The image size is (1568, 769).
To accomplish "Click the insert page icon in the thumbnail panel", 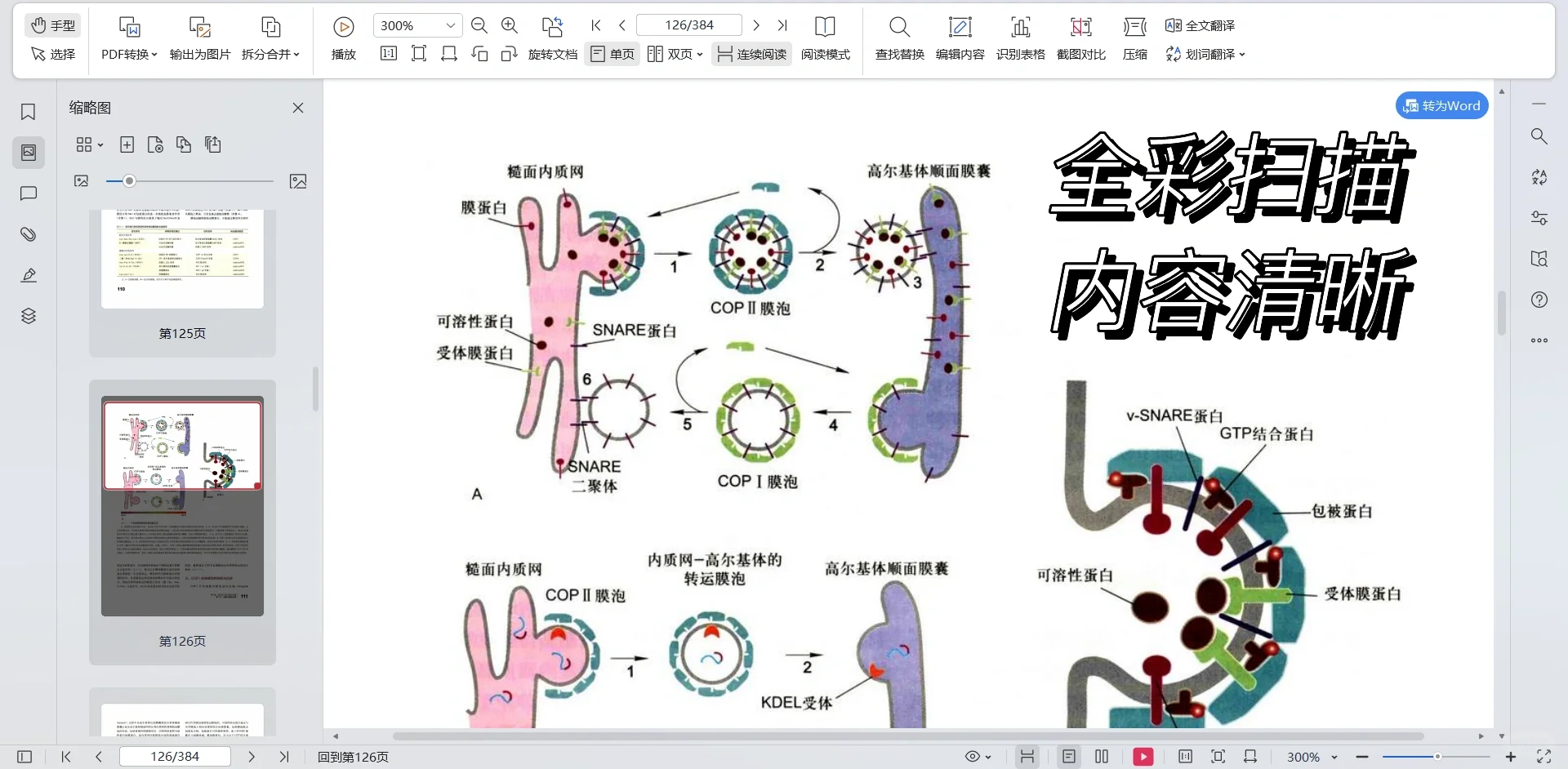I will [x=127, y=144].
